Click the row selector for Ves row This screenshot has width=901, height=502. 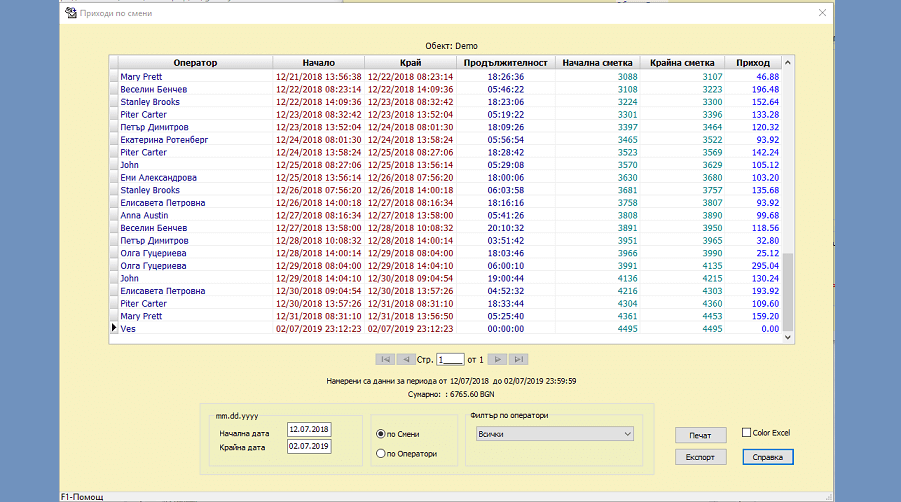click(114, 329)
